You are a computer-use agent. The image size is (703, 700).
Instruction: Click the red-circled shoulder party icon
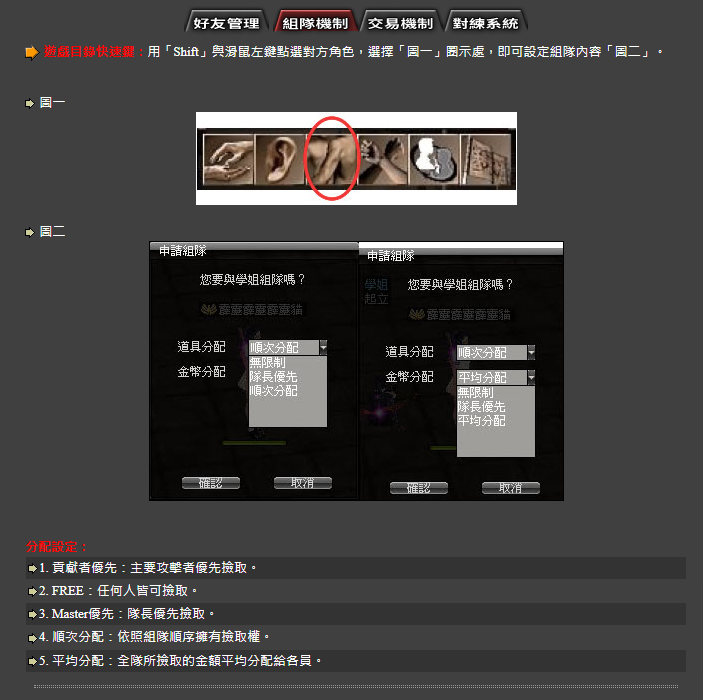point(330,159)
